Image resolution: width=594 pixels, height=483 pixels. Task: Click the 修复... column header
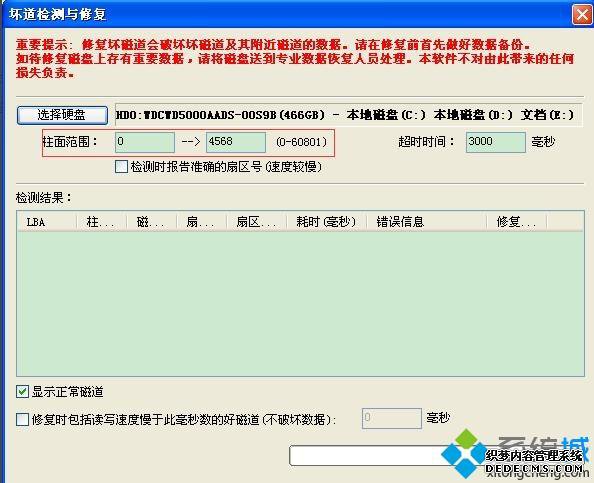(517, 222)
